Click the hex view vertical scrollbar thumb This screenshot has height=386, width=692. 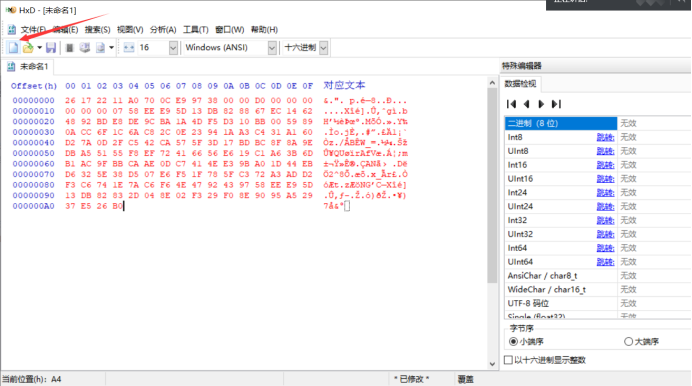point(493,185)
